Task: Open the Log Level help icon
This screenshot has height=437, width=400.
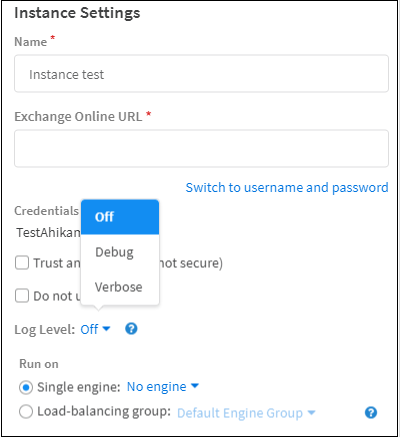Action: point(131,329)
